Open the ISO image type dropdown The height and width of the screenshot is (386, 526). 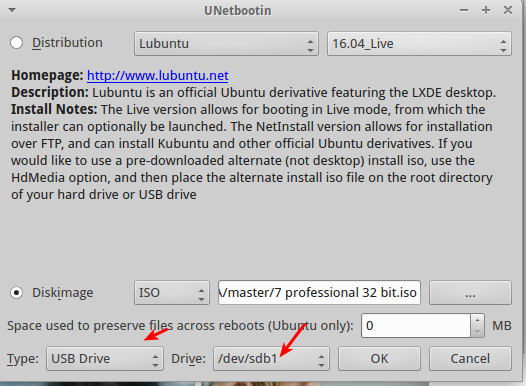click(172, 292)
